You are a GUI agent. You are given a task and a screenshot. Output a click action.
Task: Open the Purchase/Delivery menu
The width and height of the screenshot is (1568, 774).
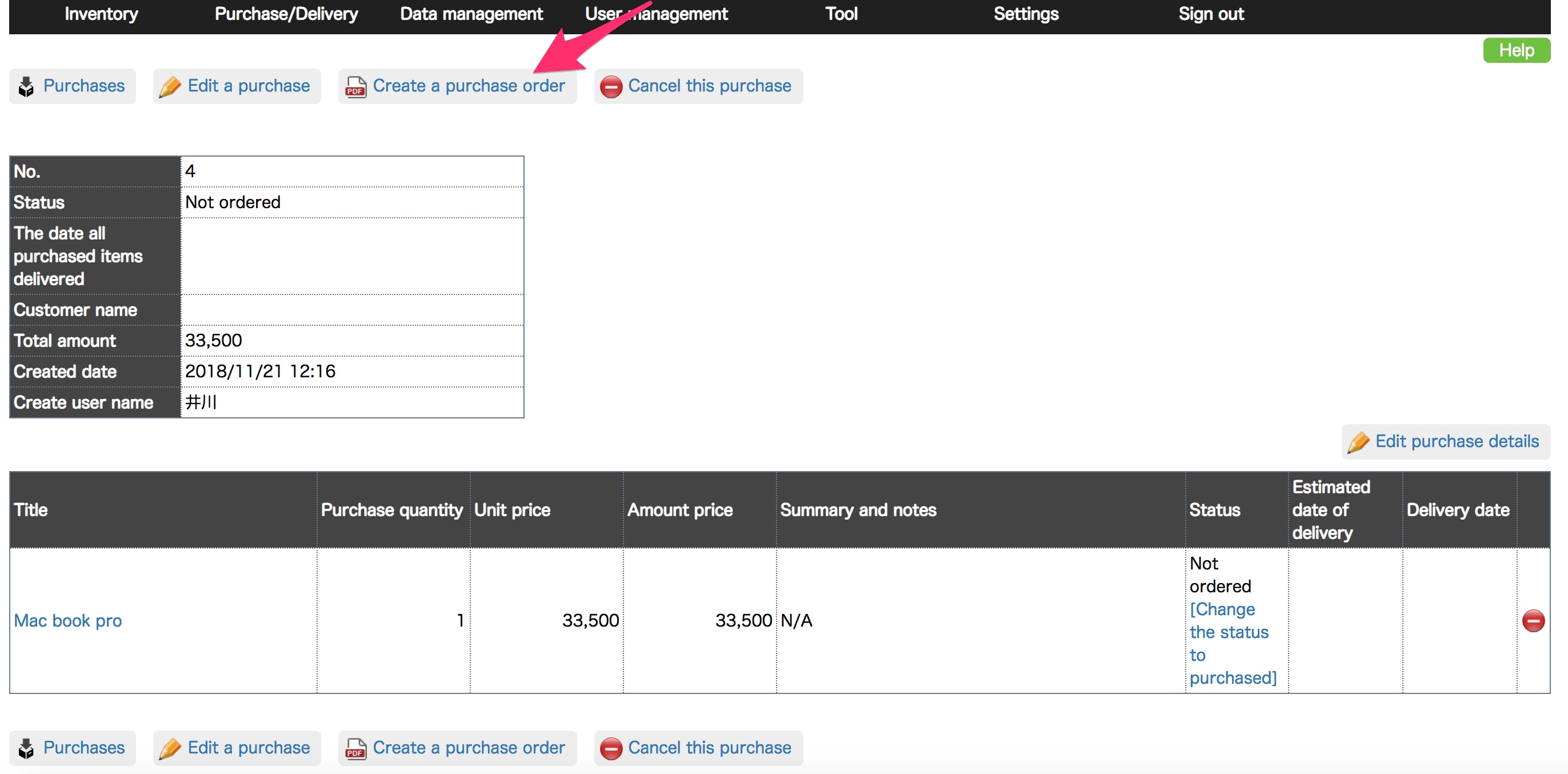286,14
